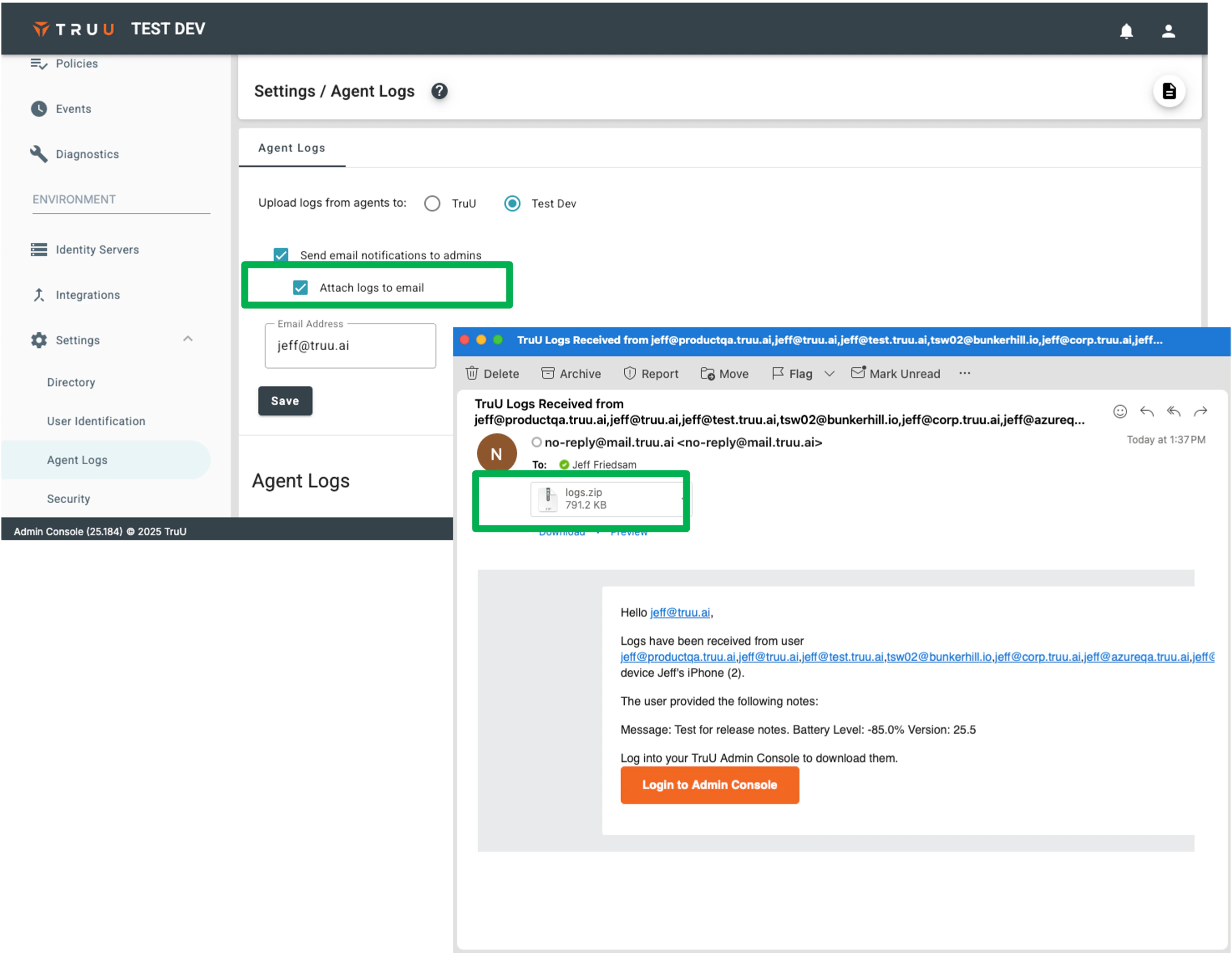This screenshot has height=953, width=1232.
Task: Open the notifications bell icon
Action: click(1126, 31)
